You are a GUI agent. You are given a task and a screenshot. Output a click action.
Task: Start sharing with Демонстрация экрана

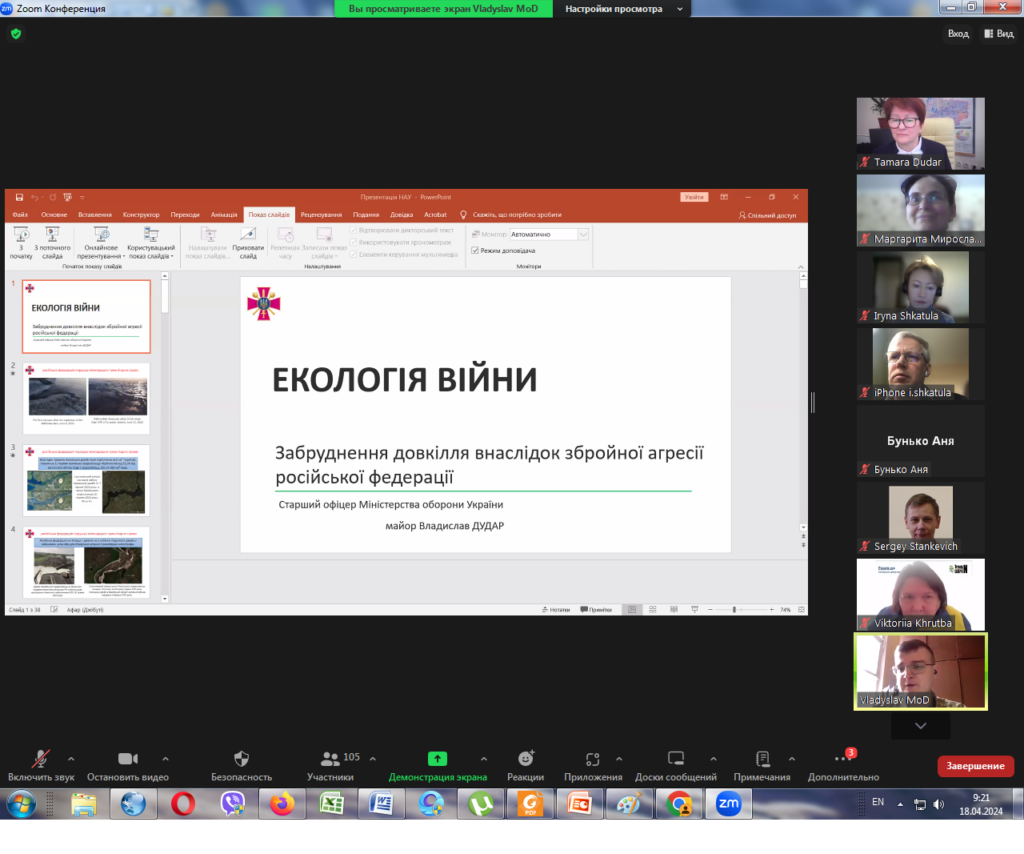[437, 759]
